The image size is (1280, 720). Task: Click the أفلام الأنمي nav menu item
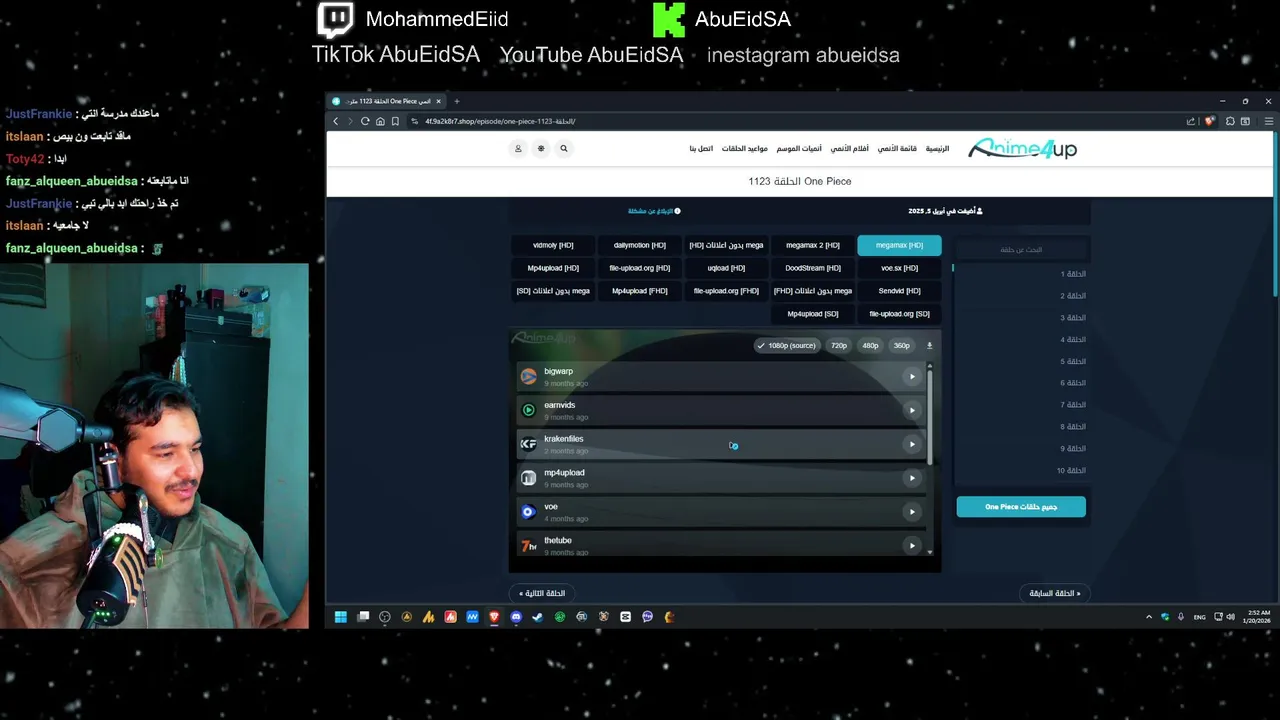pyautogui.click(x=849, y=149)
